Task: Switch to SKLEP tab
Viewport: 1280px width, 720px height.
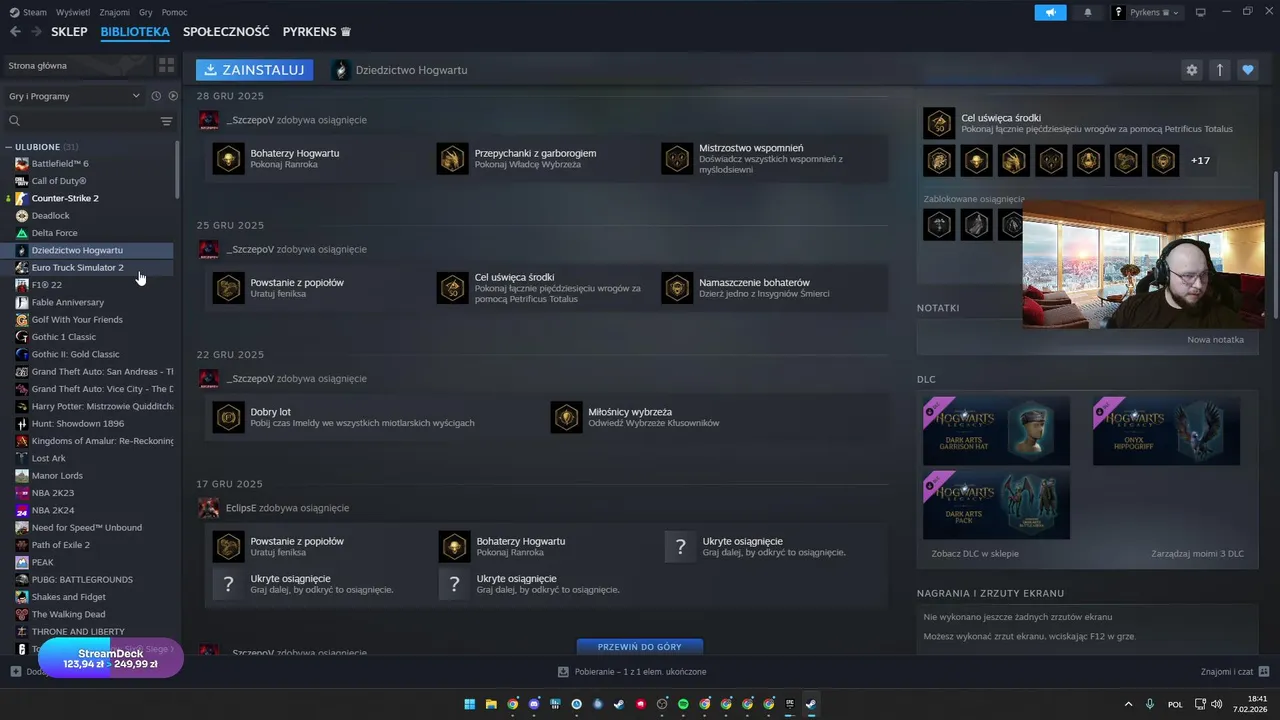Action: [x=69, y=32]
